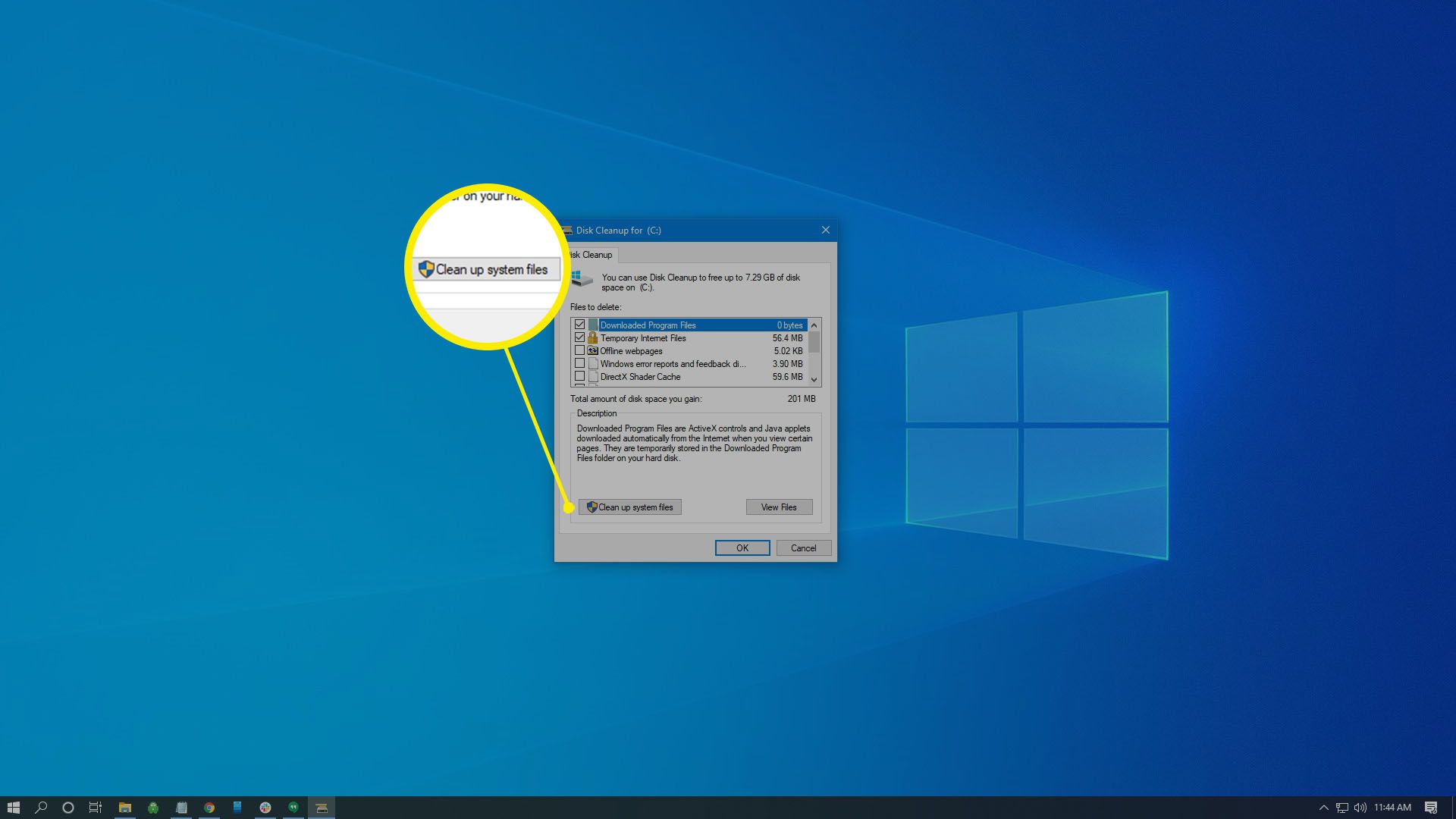Open View Files in Disk Cleanup
Viewport: 1456px width, 819px height.
point(779,507)
